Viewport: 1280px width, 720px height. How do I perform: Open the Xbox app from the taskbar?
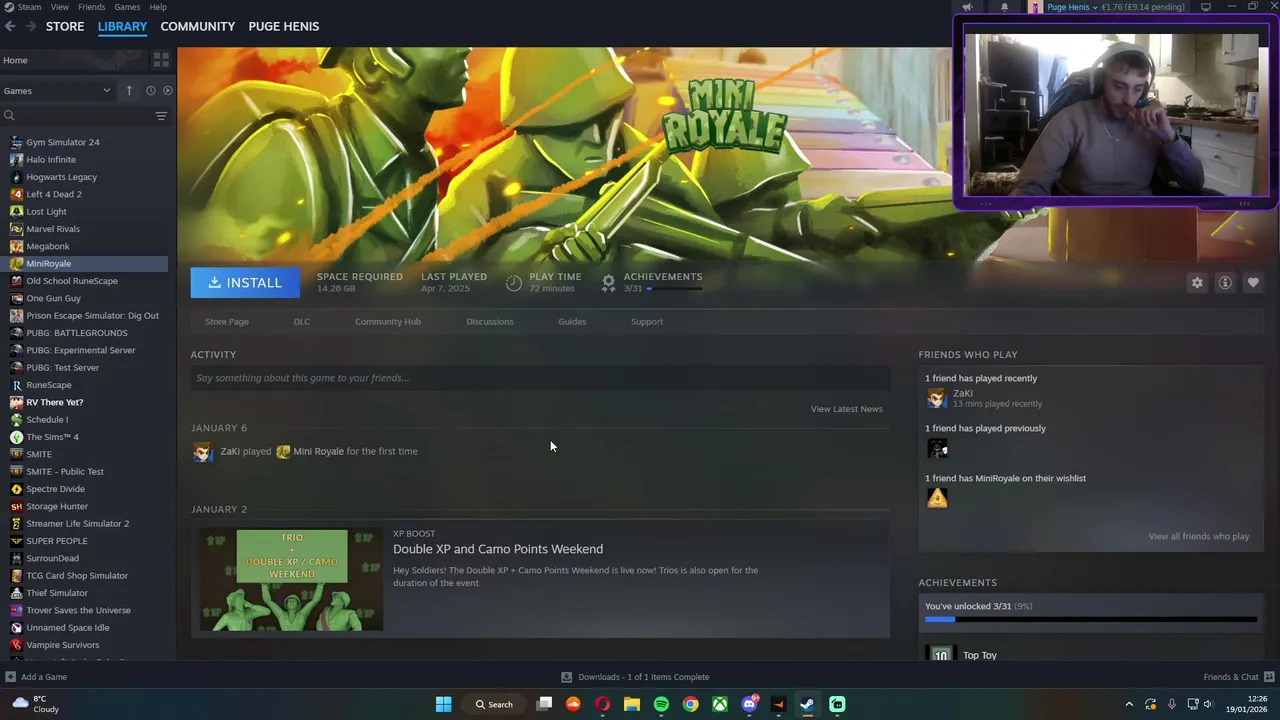point(720,704)
